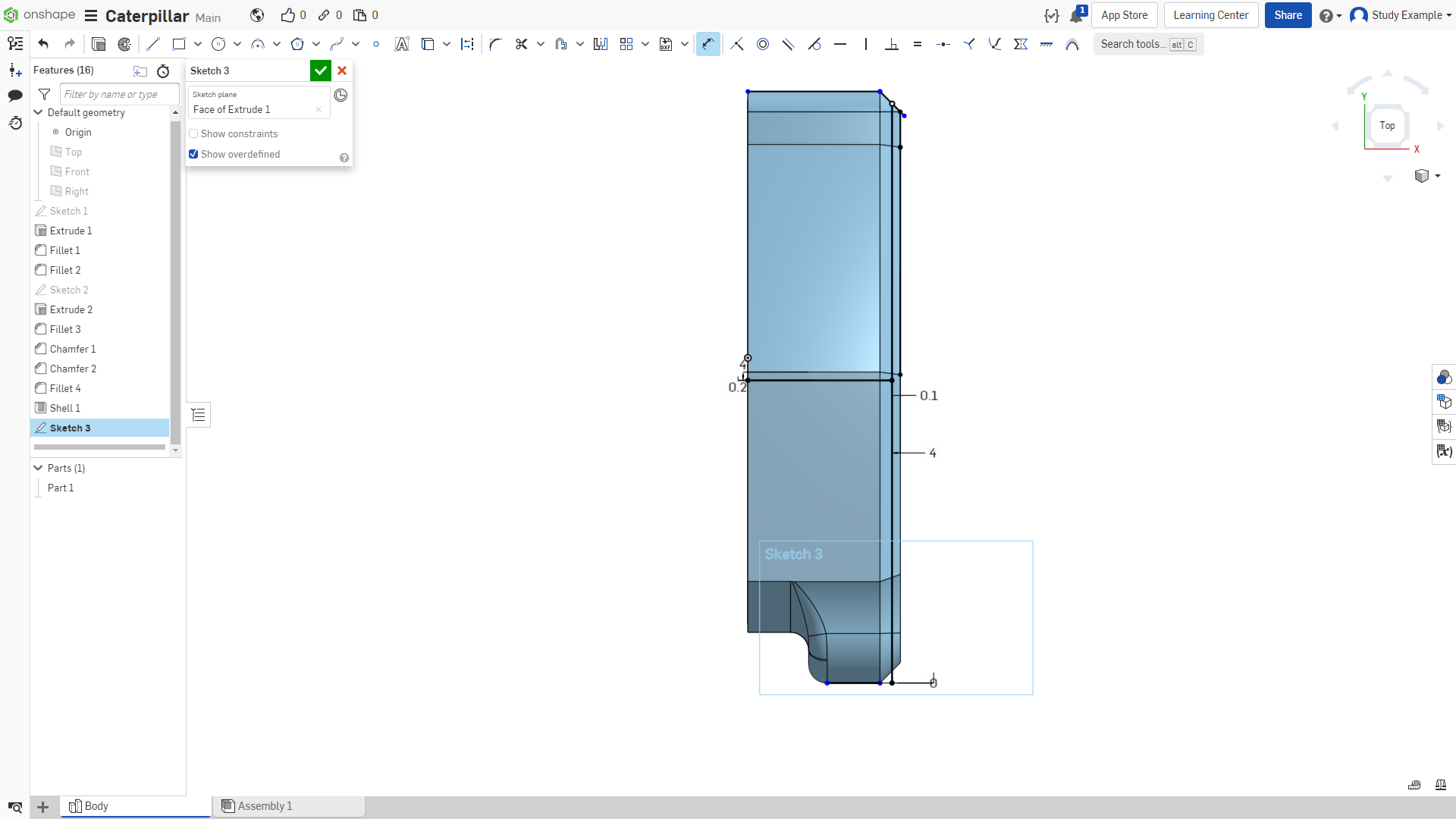Click the Share button
This screenshot has width=1456, height=819.
coord(1288,15)
